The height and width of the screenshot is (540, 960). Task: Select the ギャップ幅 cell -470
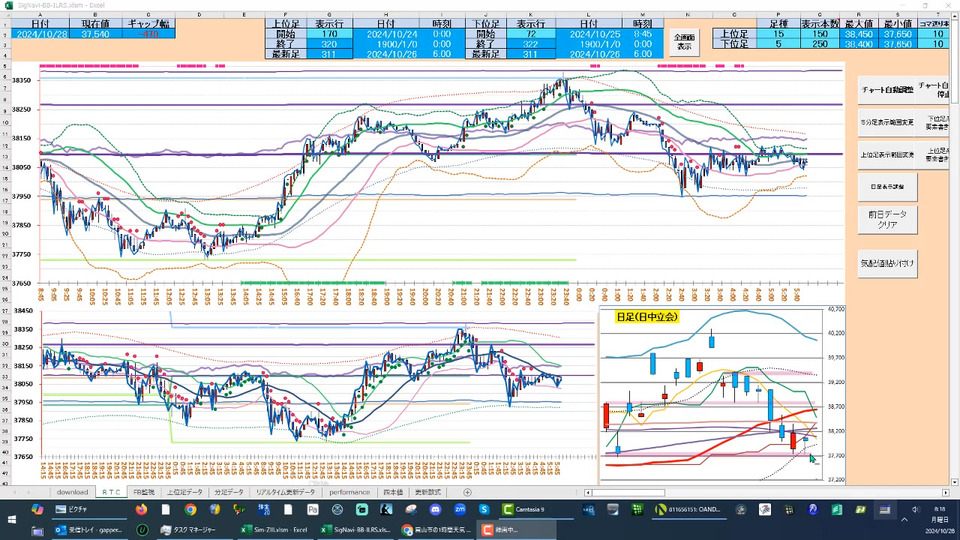pos(149,34)
